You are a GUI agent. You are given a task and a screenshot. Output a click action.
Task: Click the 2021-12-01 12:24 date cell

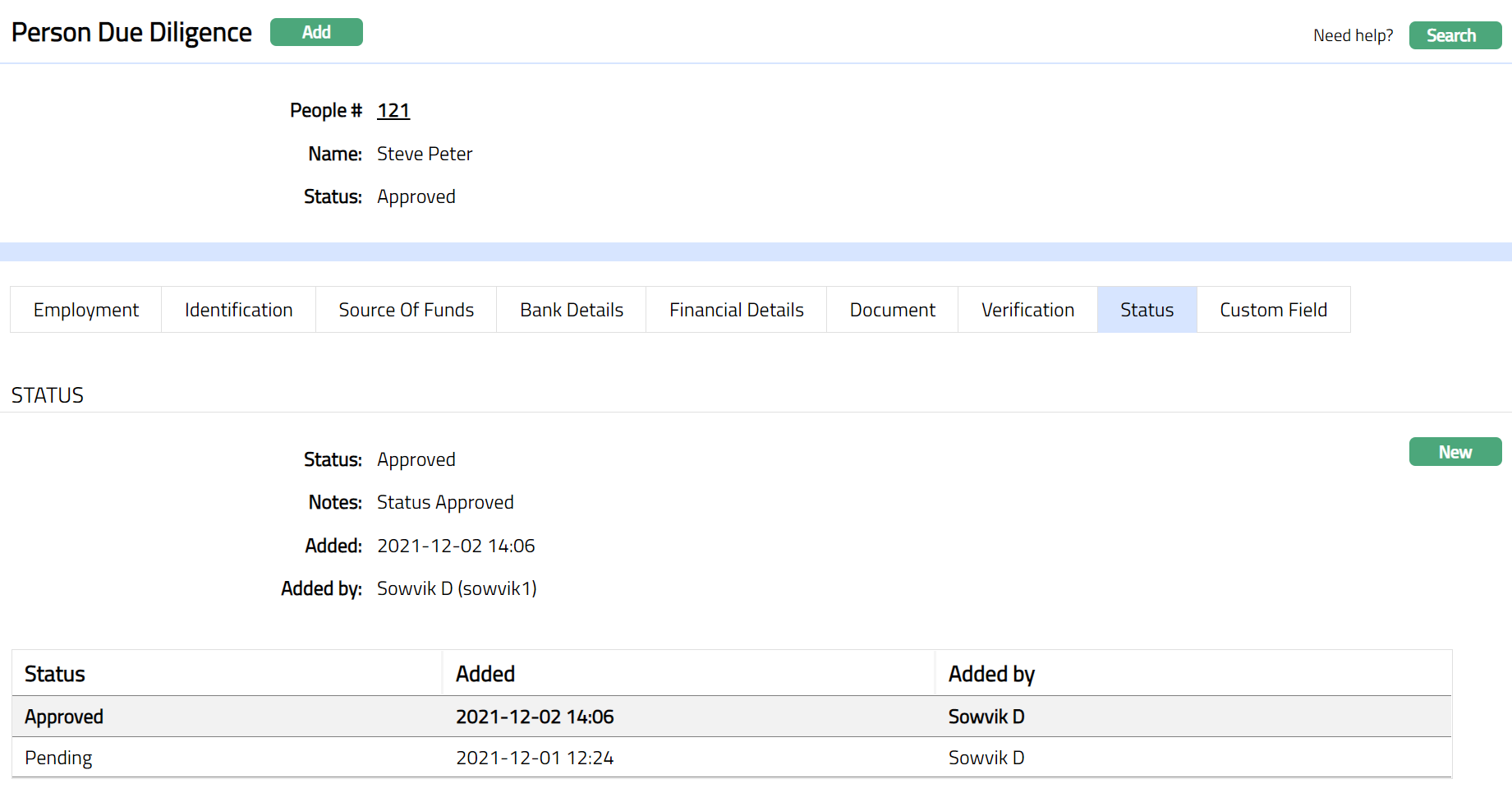535,758
